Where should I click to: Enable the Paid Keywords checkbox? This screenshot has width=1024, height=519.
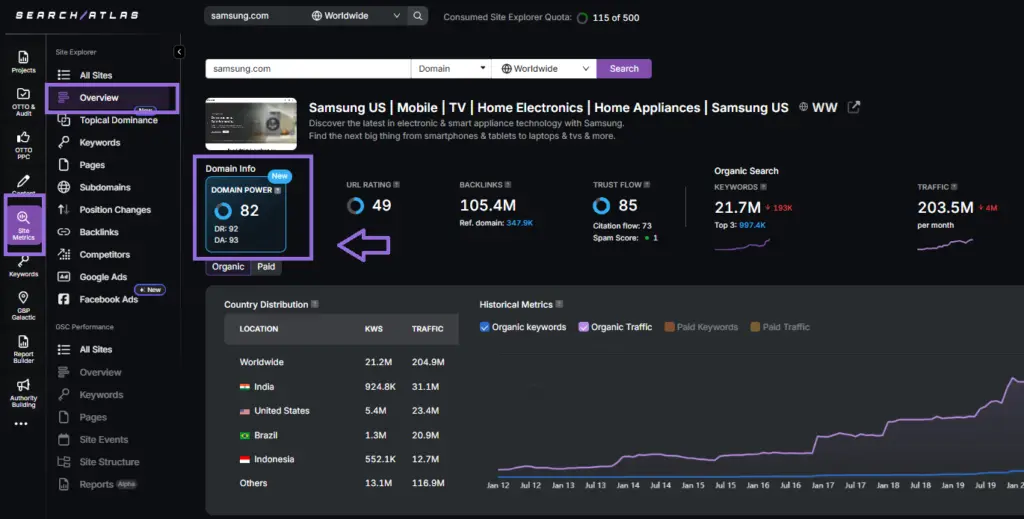point(669,327)
